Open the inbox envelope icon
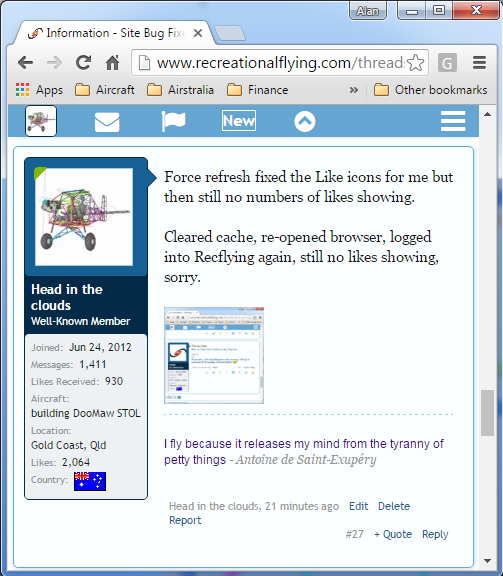The width and height of the screenshot is (503, 576). (107, 122)
